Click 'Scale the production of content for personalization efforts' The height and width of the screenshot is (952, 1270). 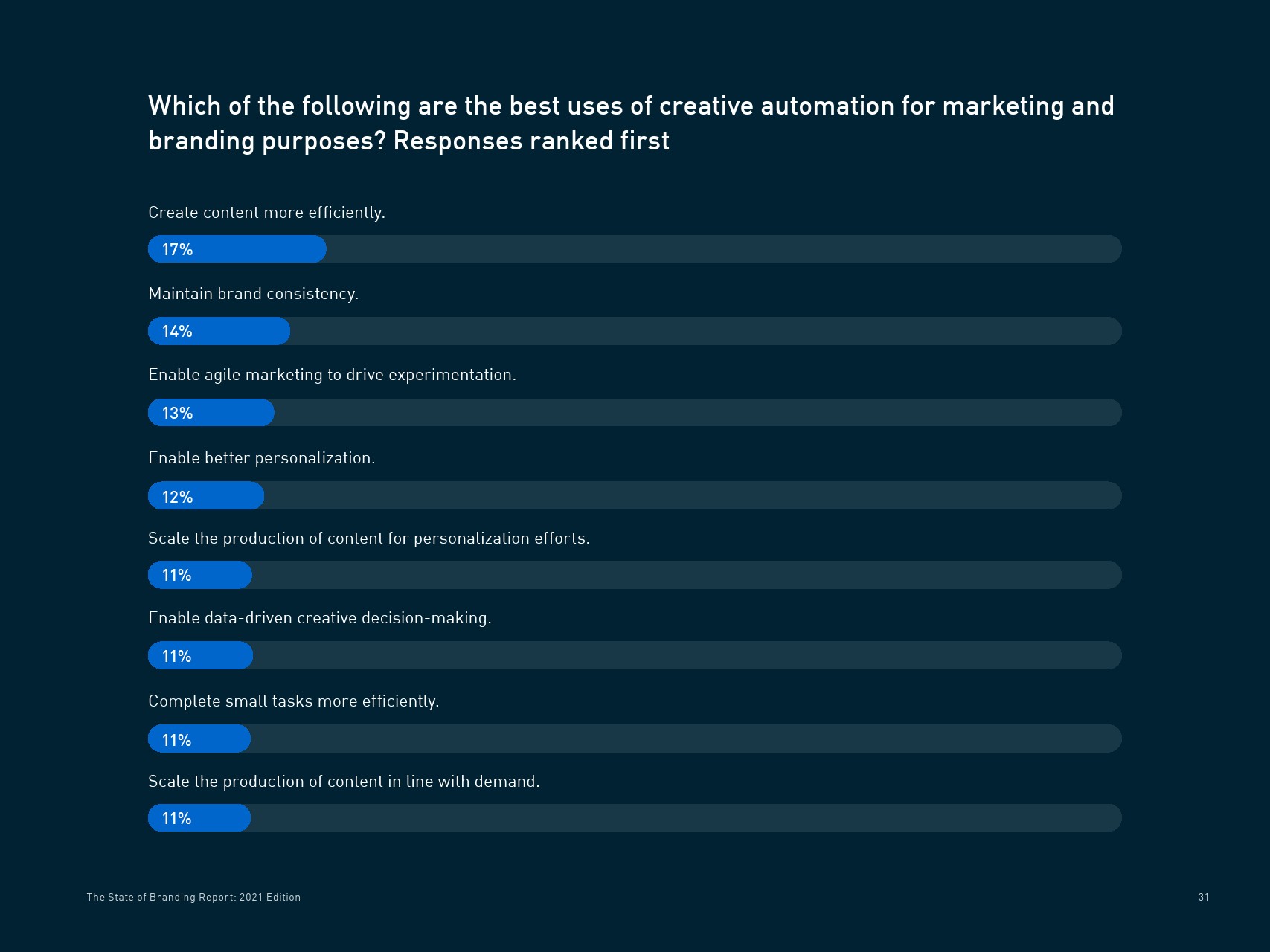(x=368, y=538)
